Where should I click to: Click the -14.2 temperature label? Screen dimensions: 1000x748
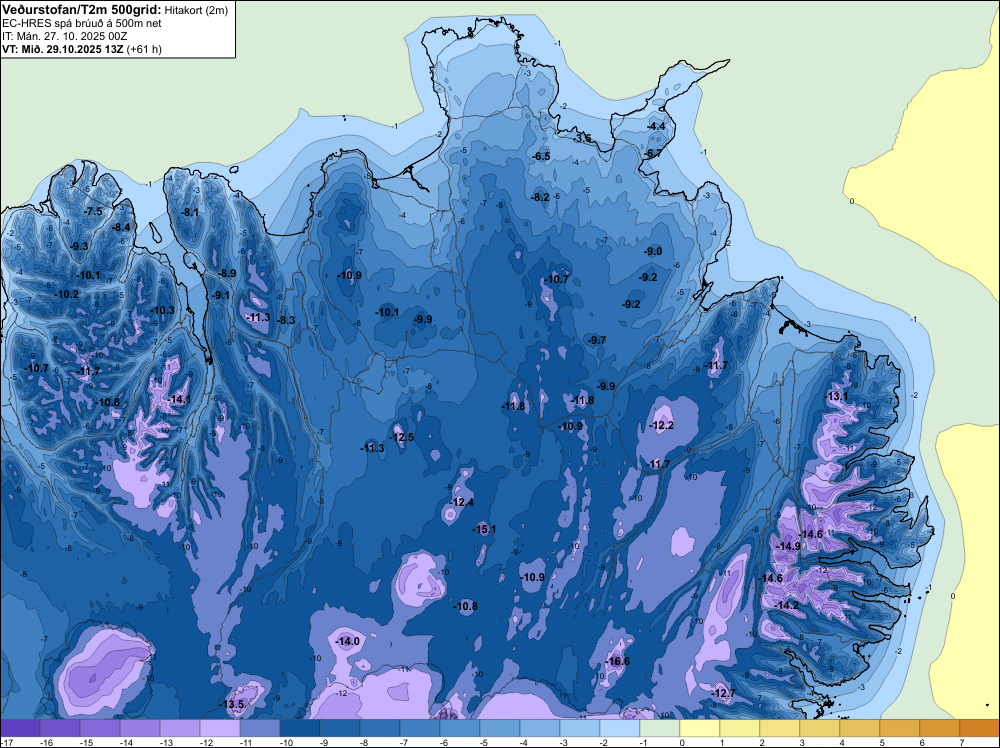(x=786, y=605)
